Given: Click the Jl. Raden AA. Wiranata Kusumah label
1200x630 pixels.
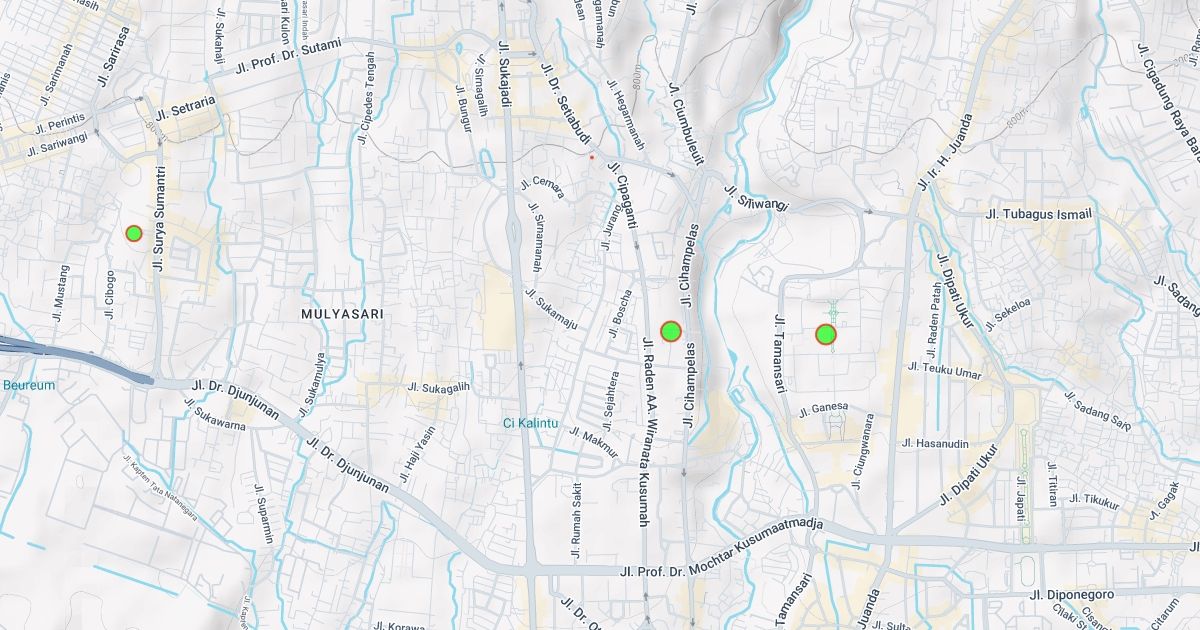Looking at the screenshot, I should pyautogui.click(x=648, y=432).
